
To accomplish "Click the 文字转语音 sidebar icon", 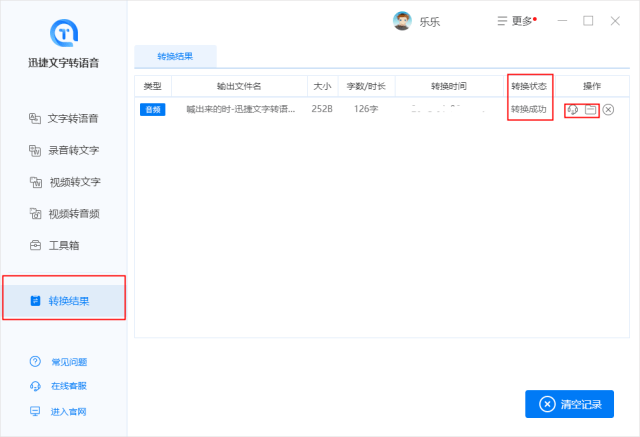I will coord(35,119).
